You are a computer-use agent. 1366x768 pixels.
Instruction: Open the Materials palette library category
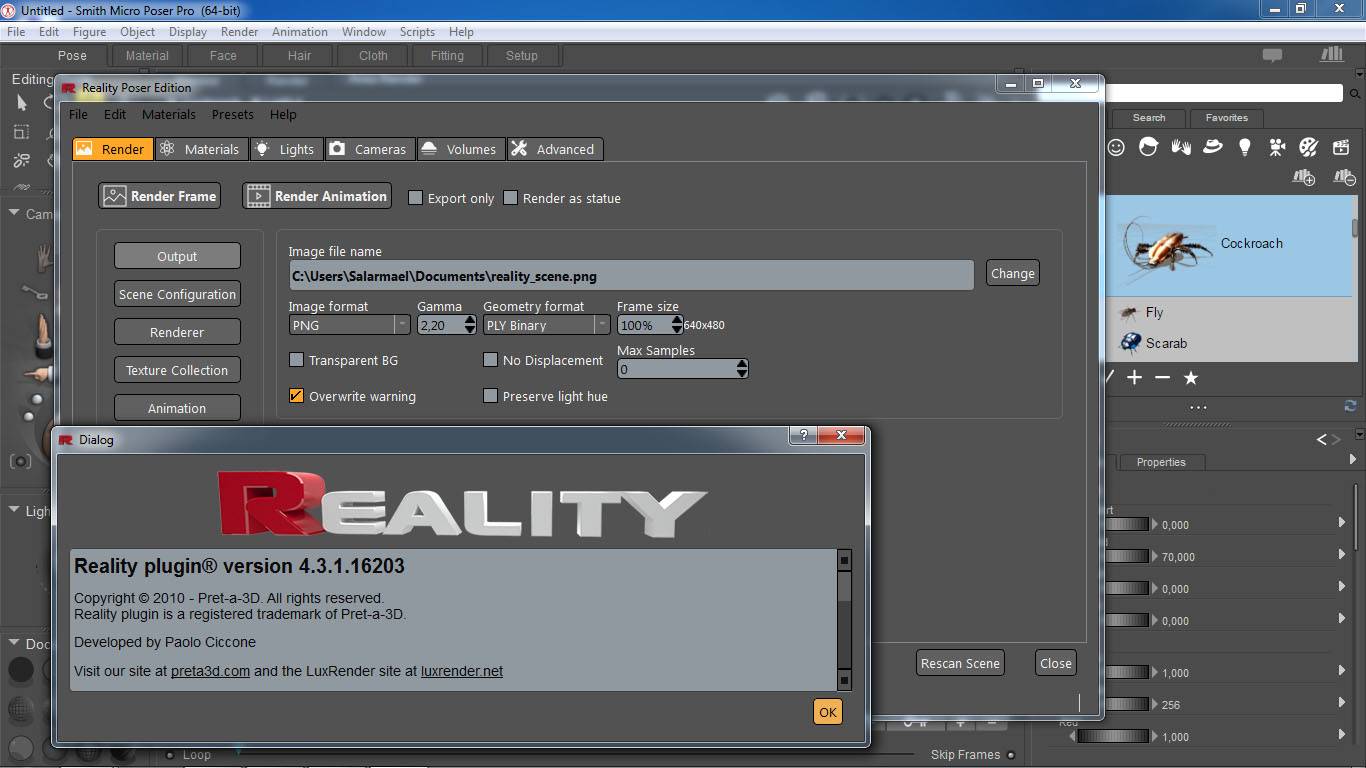pos(1308,147)
